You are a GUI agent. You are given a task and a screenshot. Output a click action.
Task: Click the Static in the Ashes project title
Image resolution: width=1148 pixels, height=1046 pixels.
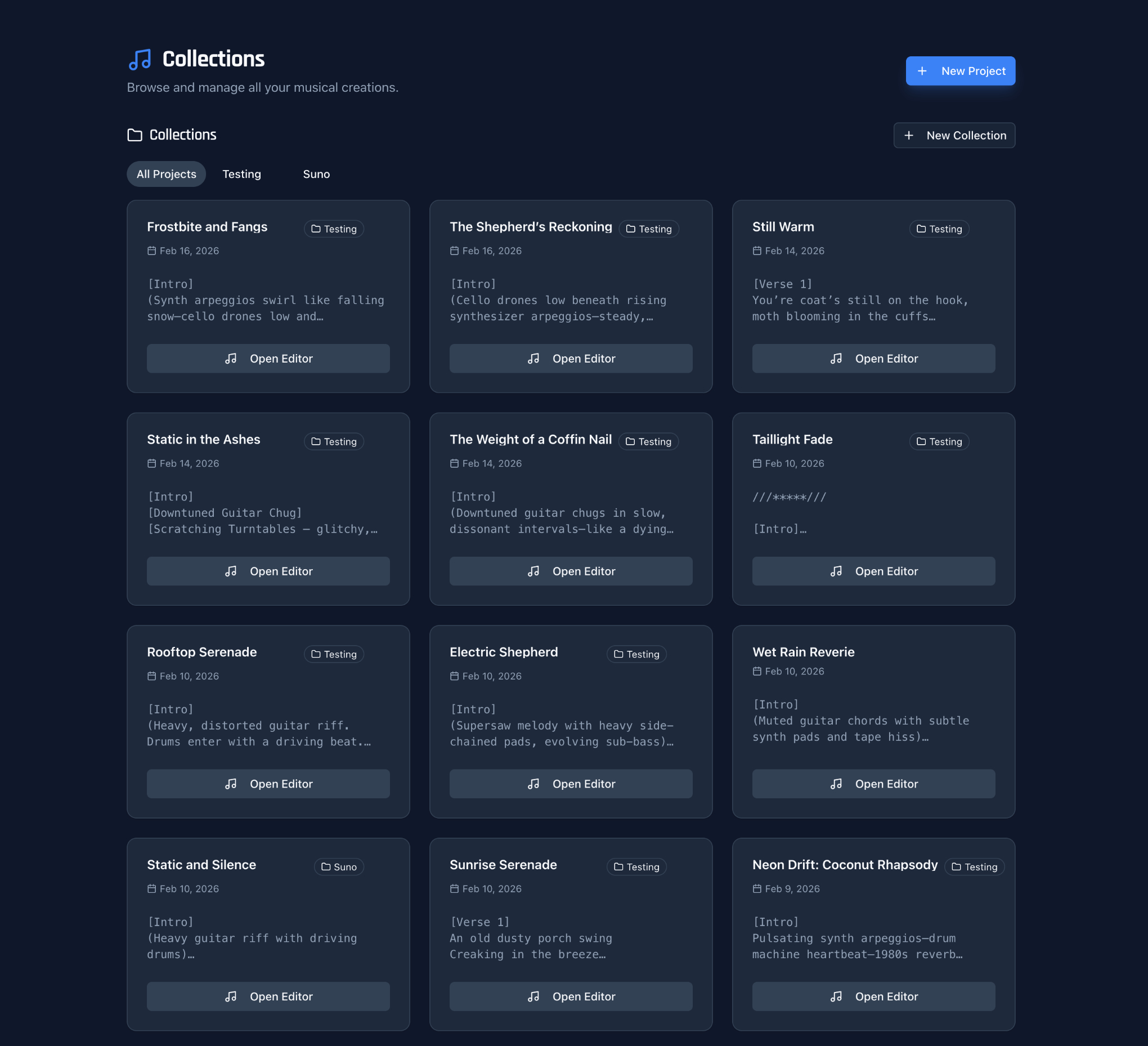pyautogui.click(x=203, y=439)
